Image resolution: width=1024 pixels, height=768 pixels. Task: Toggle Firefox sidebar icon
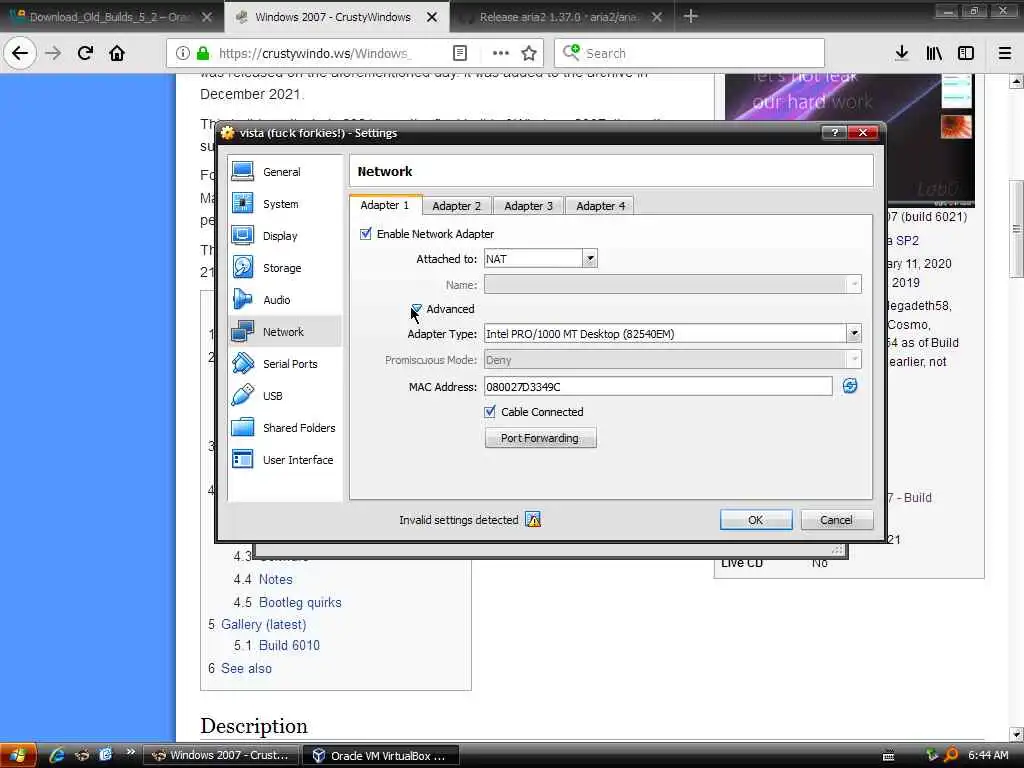(x=966, y=53)
